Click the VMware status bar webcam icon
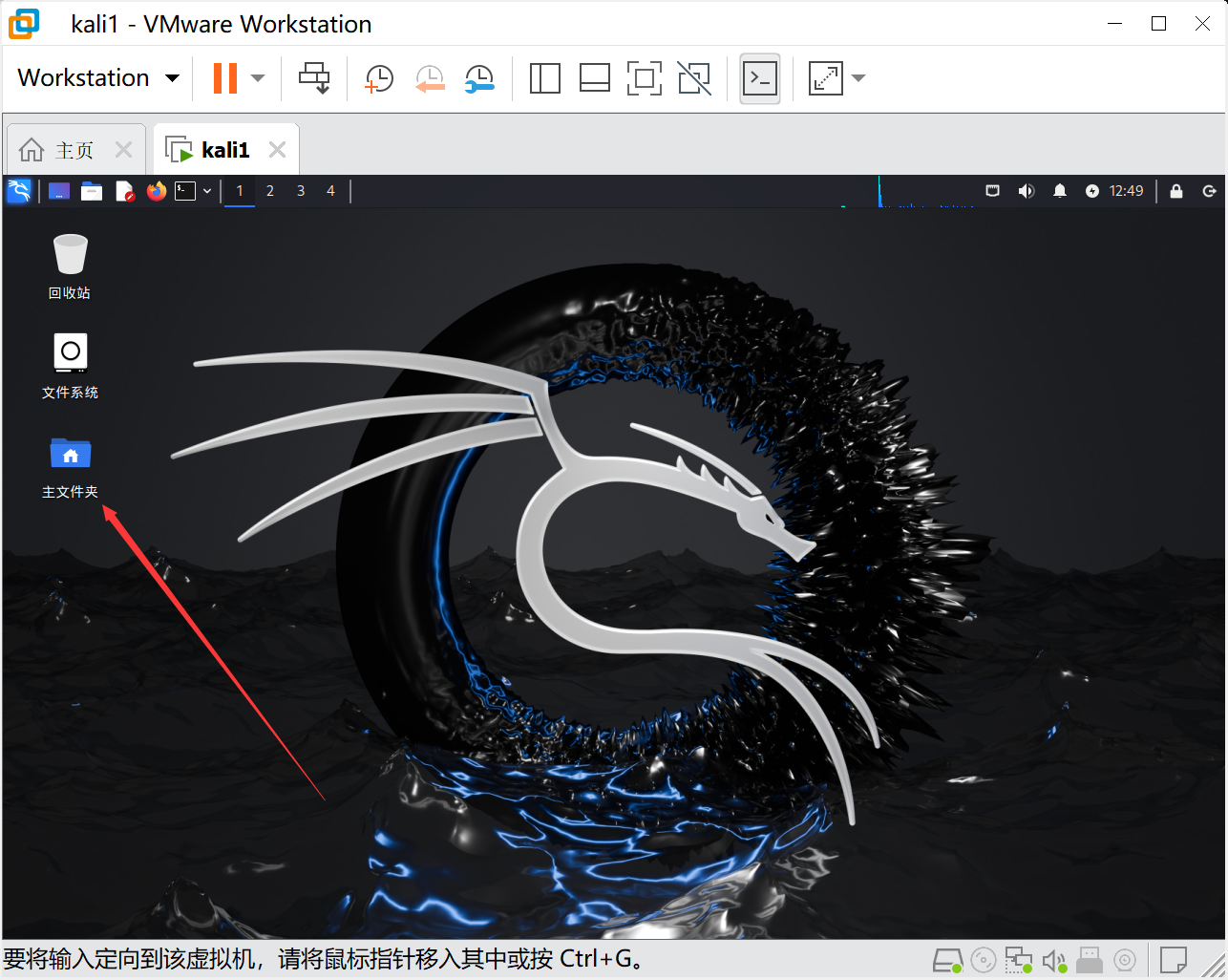This screenshot has height=980, width=1228. tap(1125, 960)
